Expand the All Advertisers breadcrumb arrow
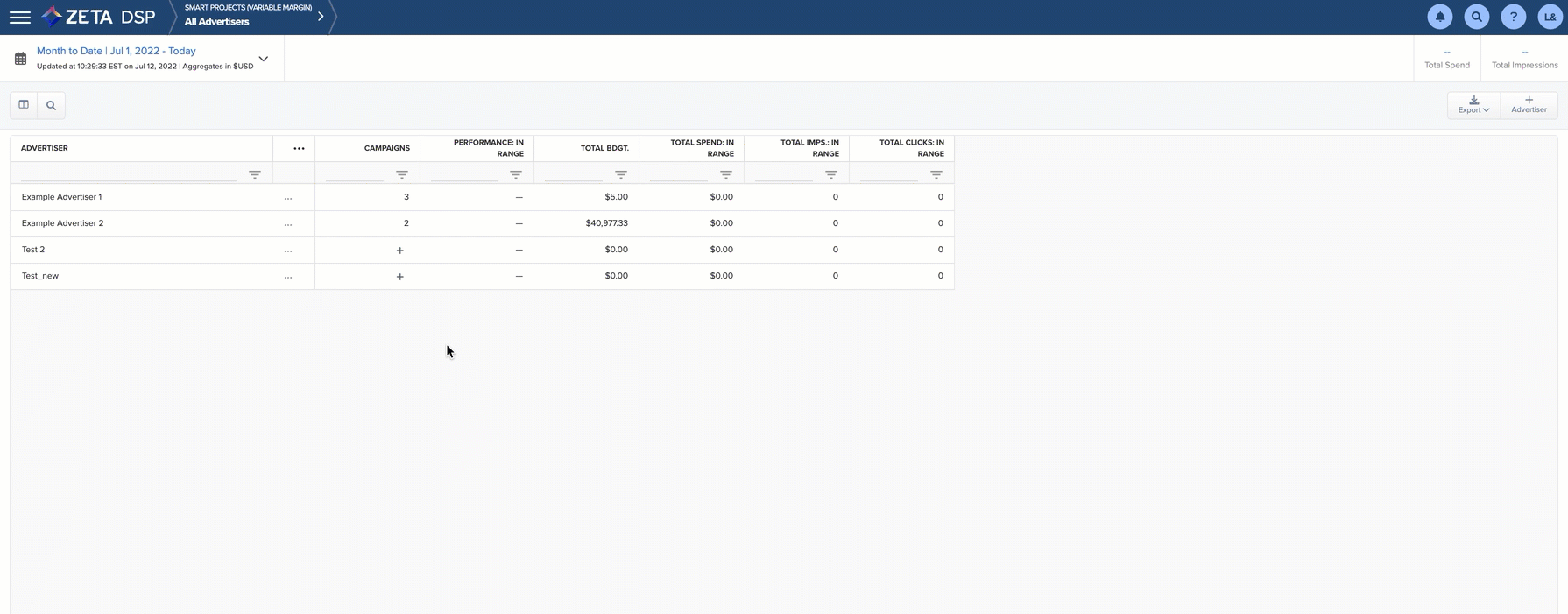 (x=321, y=17)
